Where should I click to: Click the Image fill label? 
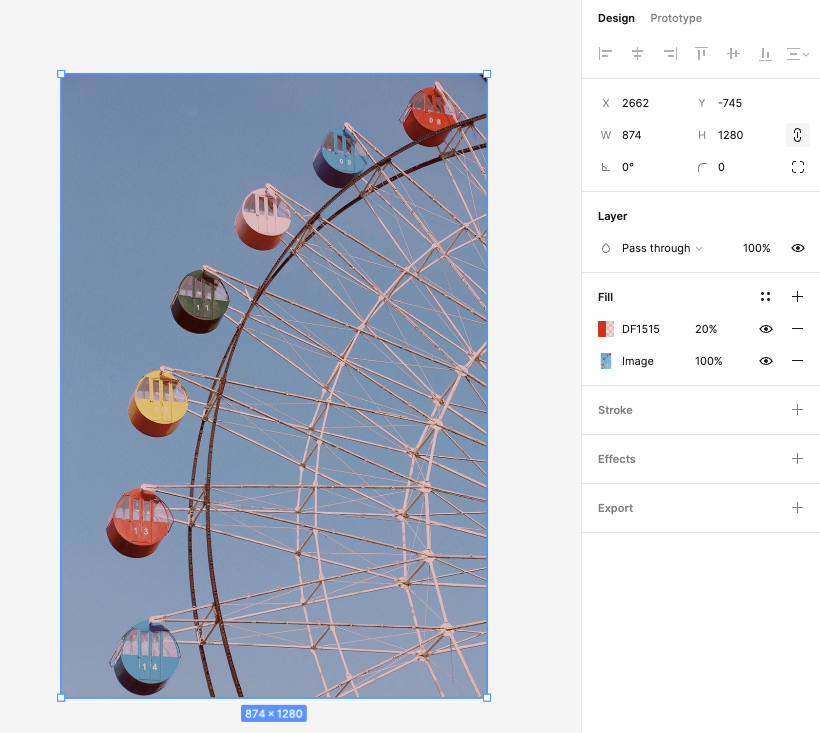[637, 361]
